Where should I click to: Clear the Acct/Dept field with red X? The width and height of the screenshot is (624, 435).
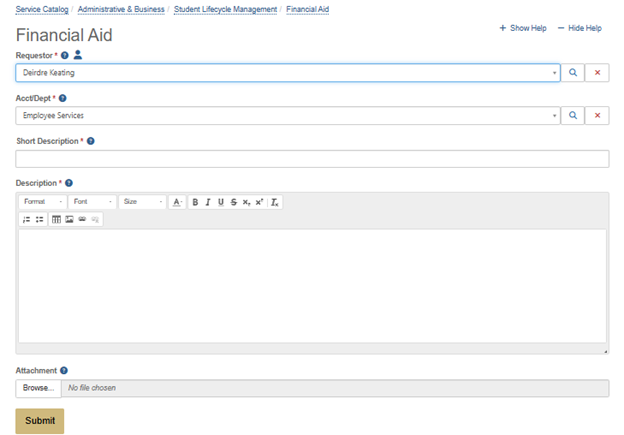pyautogui.click(x=597, y=115)
